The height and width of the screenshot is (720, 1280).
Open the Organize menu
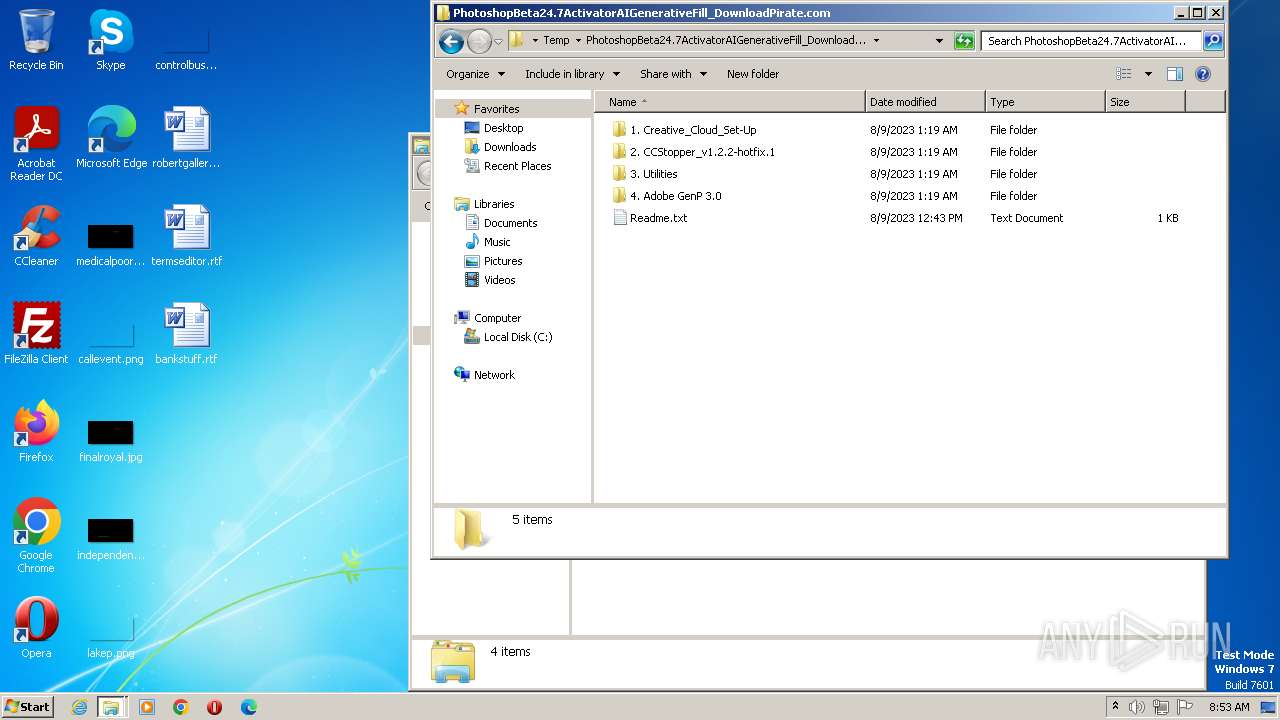[475, 74]
